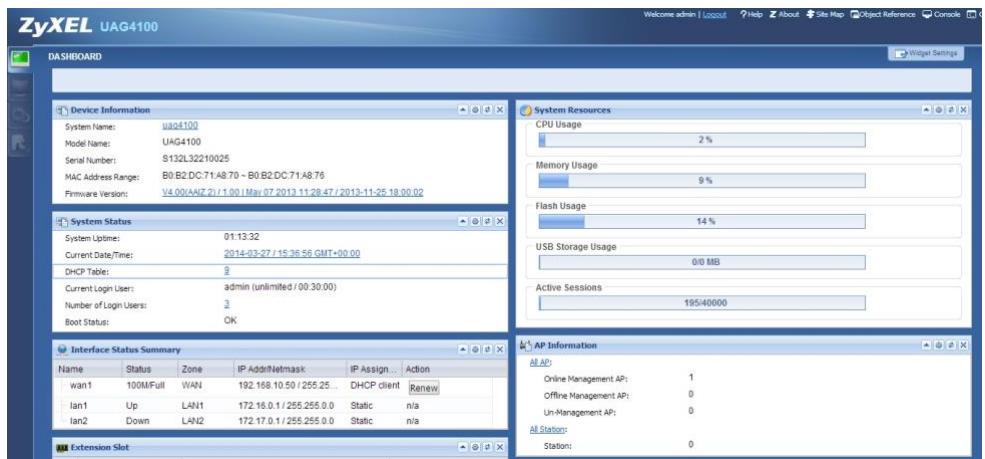Screen dimensions: 985x459
Task: Open Object Reference in the top bar
Action: pos(883,14)
